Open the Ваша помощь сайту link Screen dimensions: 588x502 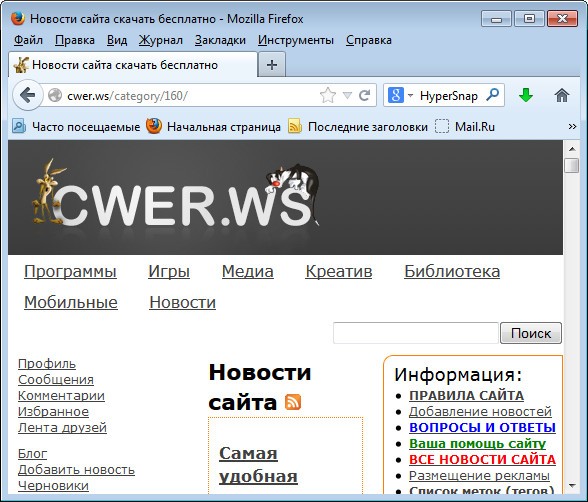pyautogui.click(x=477, y=444)
